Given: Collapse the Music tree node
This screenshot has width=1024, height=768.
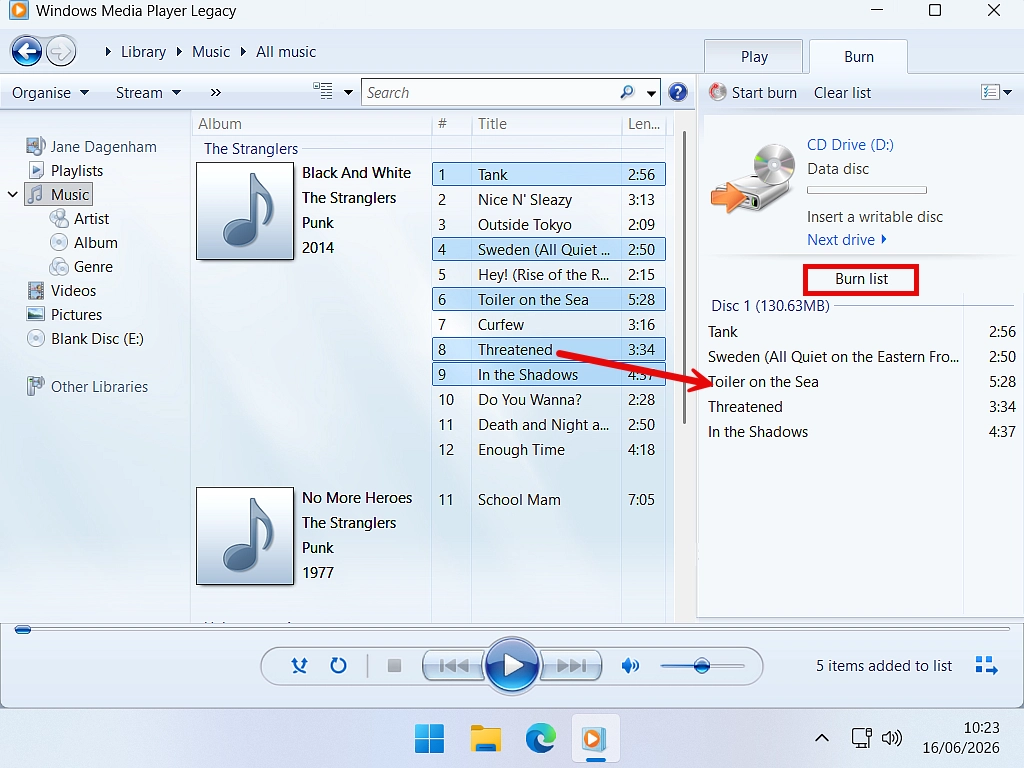Looking at the screenshot, I should [x=12, y=194].
